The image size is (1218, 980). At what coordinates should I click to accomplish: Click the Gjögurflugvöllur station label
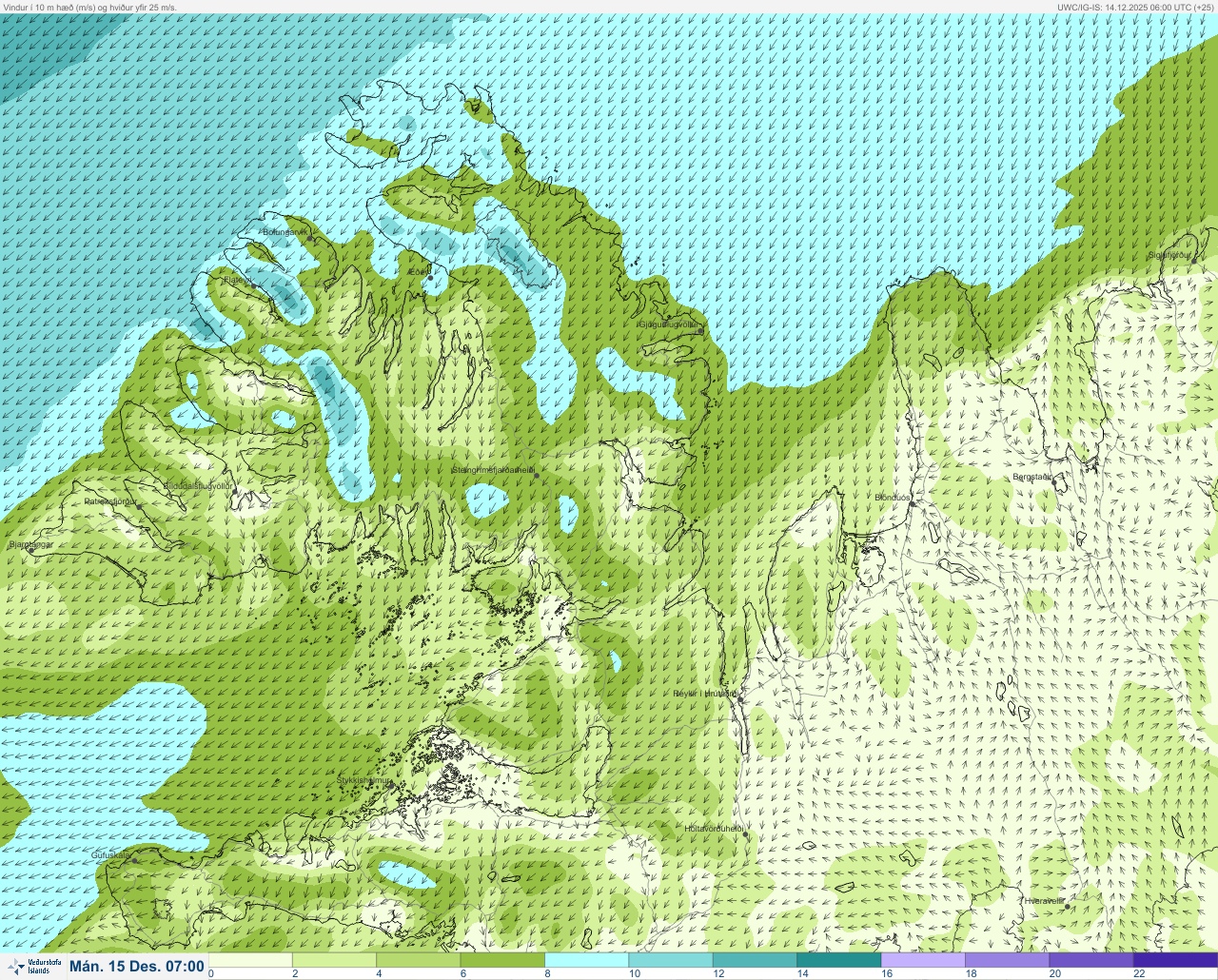(x=669, y=324)
